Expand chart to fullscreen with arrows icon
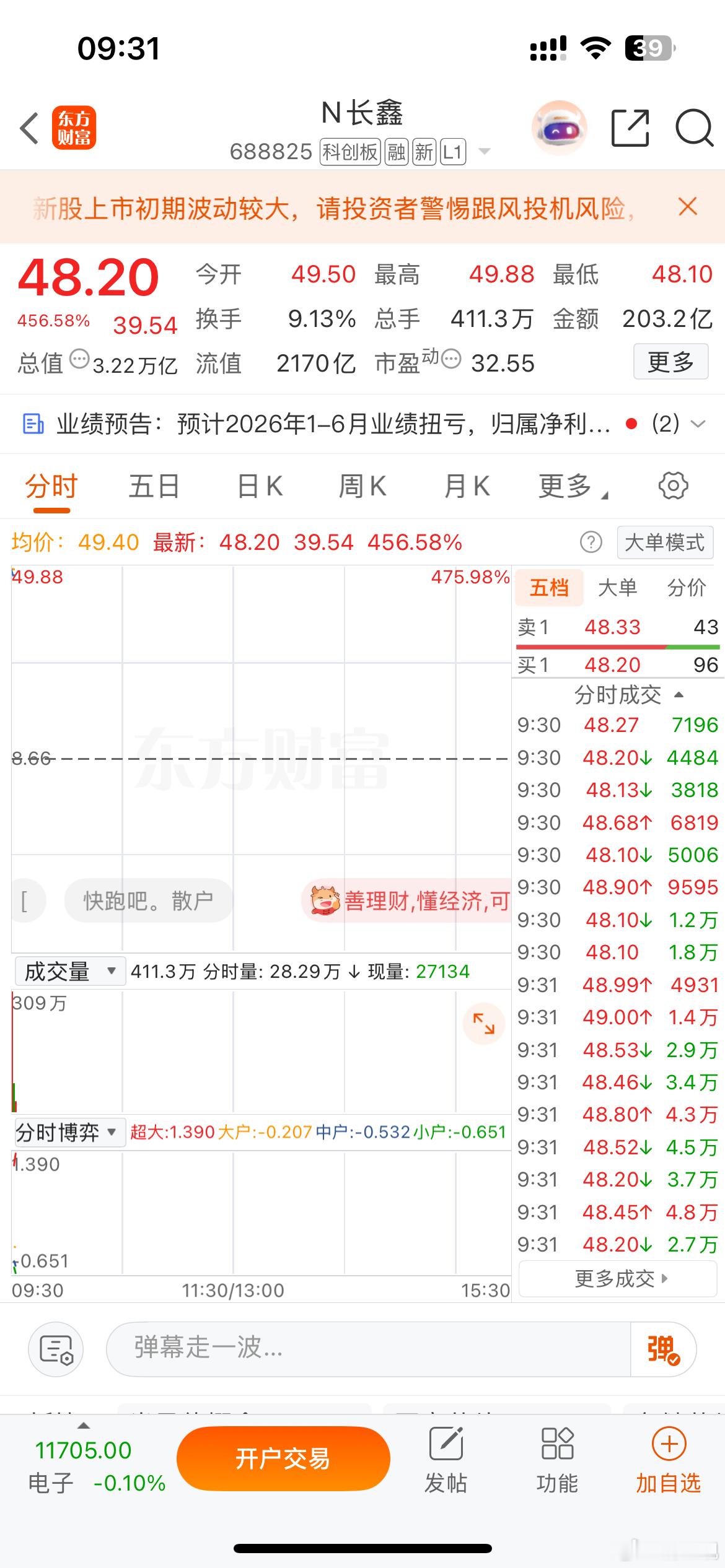This screenshot has width=725, height=1568. pyautogui.click(x=484, y=1024)
